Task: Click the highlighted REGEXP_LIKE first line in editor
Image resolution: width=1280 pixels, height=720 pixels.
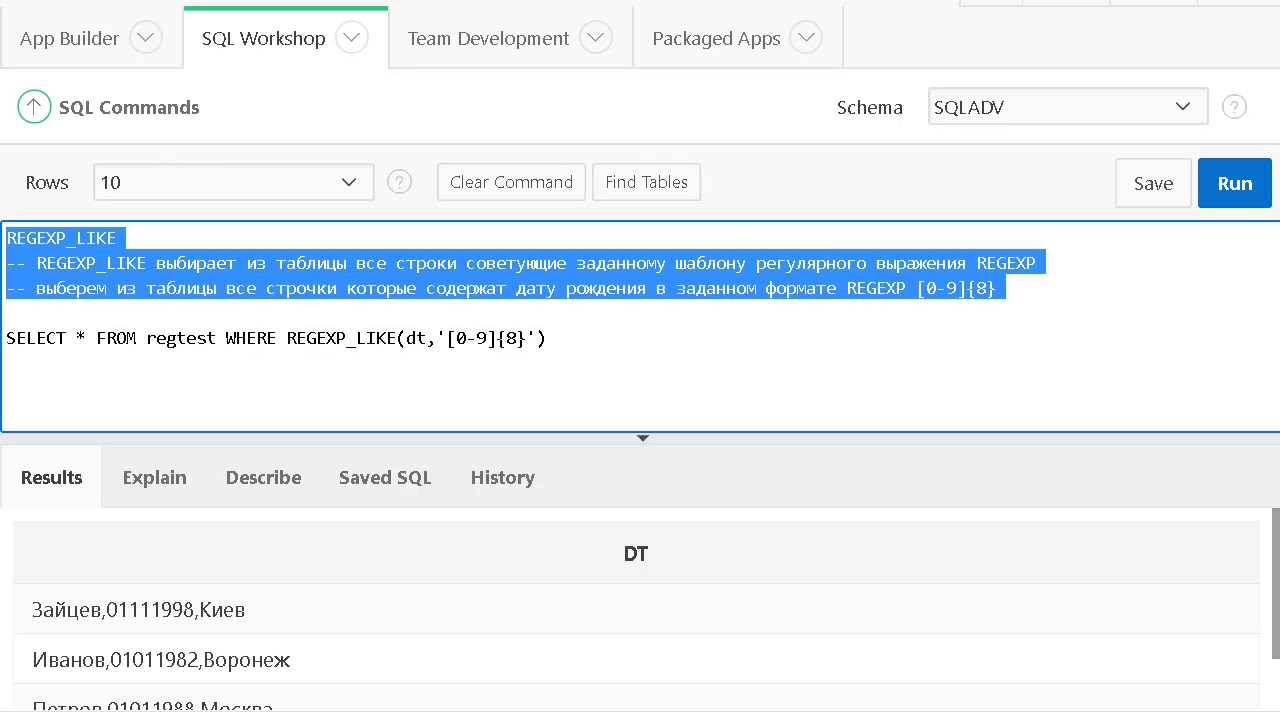Action: [x=61, y=238]
